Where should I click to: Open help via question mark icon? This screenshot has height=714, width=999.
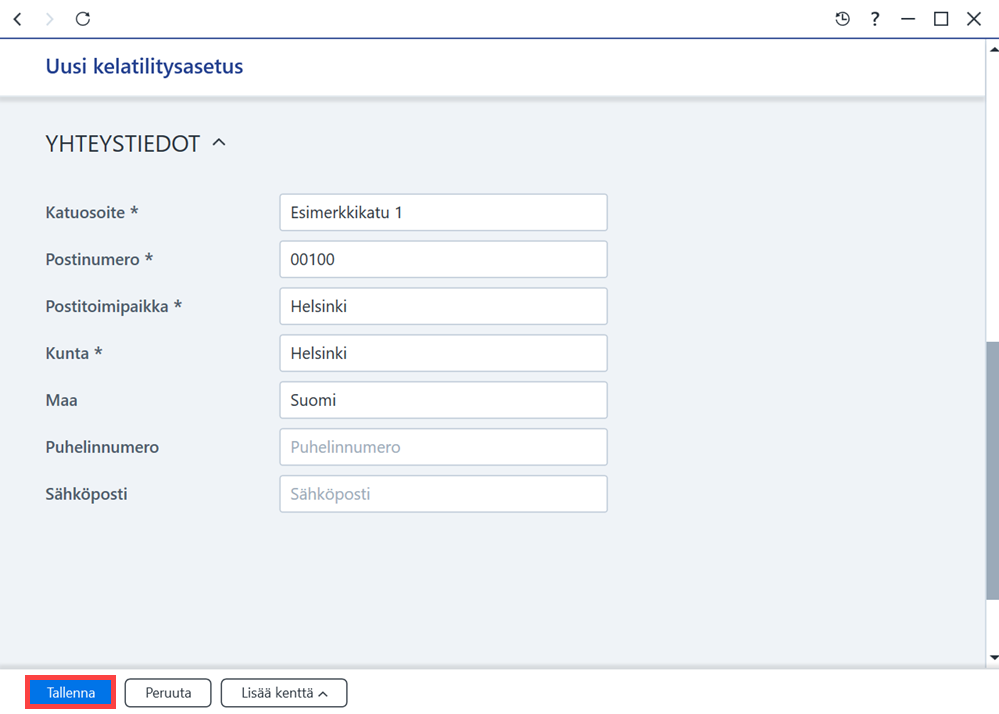tap(875, 19)
